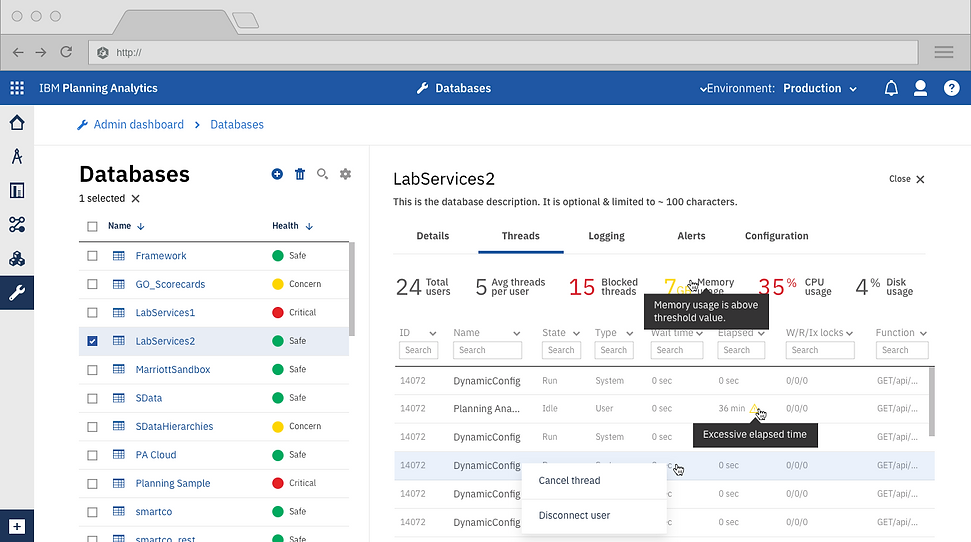Open the workflow nodes icon in sidebar

click(x=17, y=224)
